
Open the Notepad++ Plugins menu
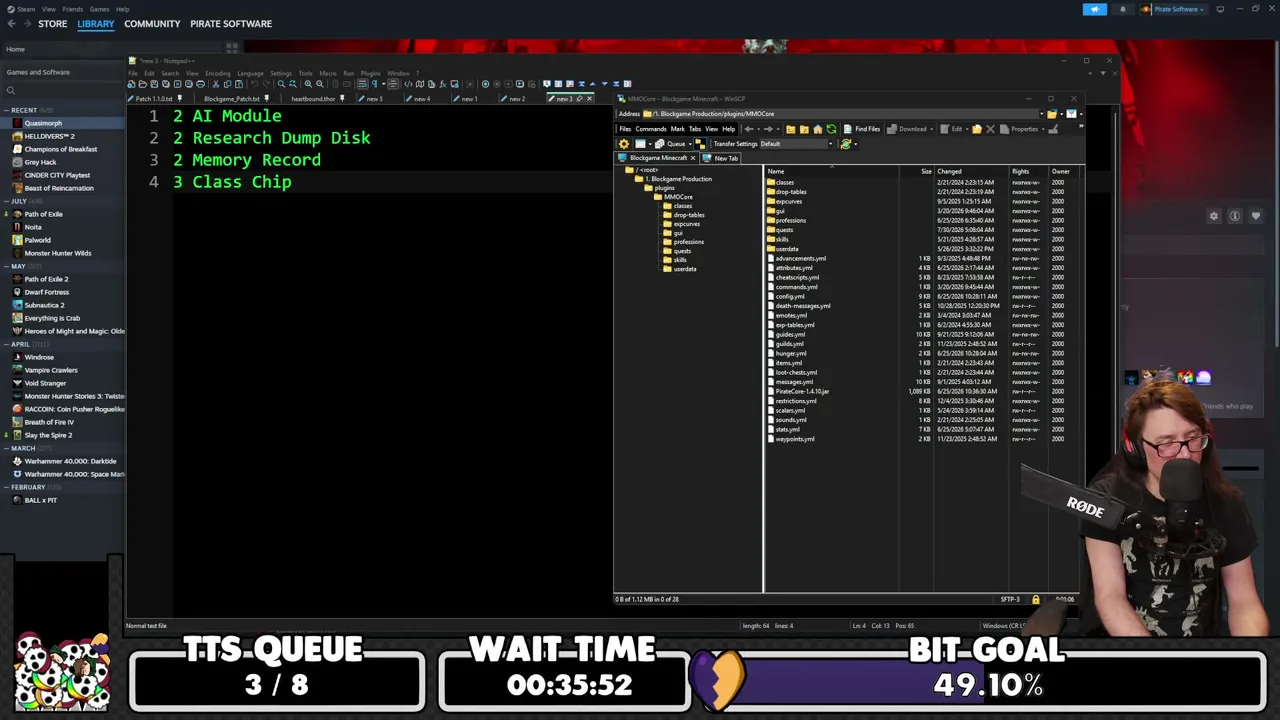pyautogui.click(x=371, y=73)
